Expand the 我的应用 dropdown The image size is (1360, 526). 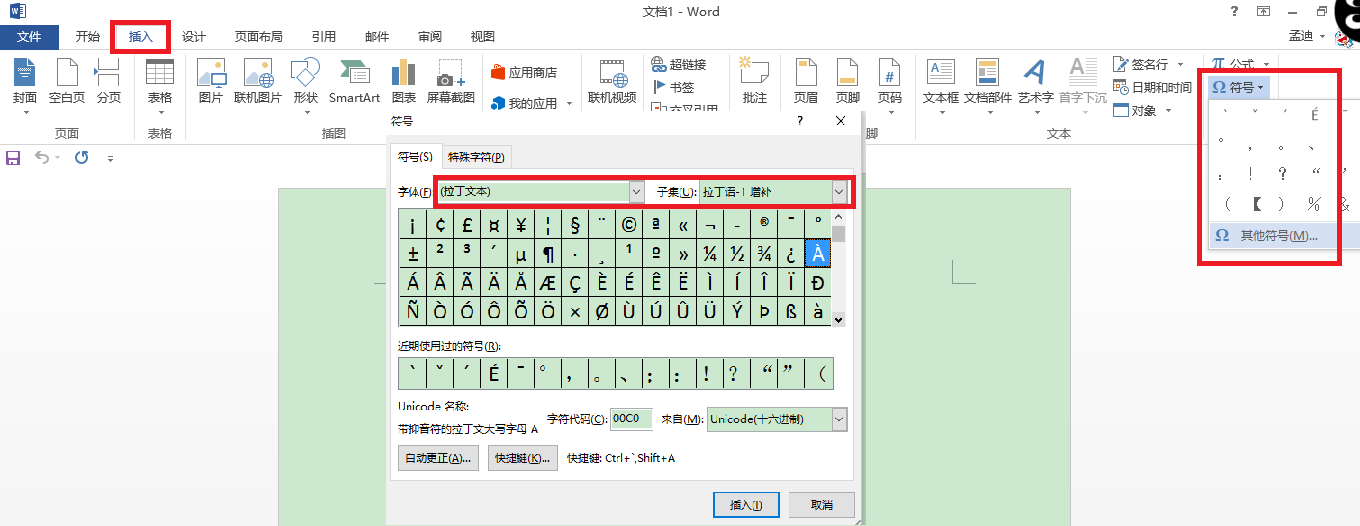tap(569, 103)
